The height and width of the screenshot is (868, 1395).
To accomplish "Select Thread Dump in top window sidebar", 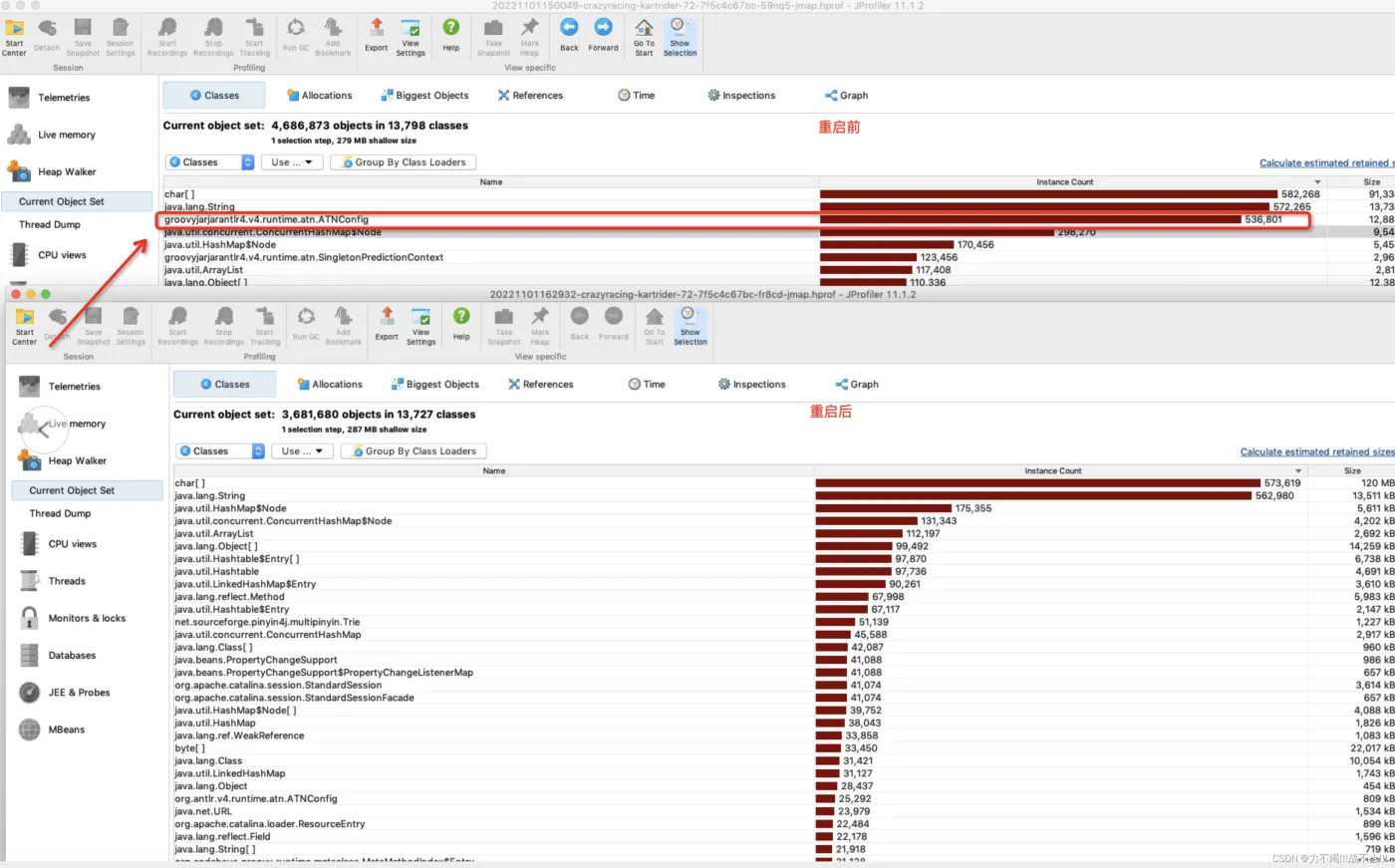I will point(50,225).
